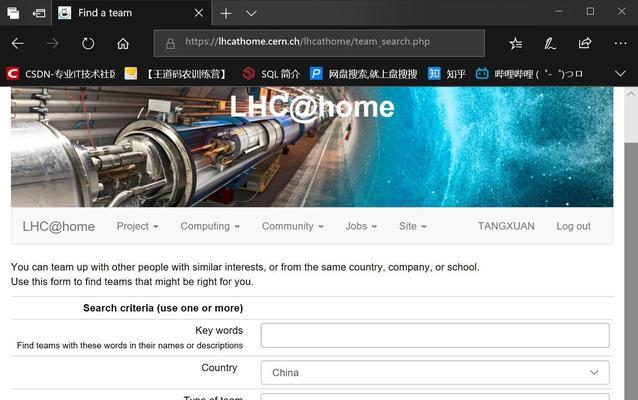The image size is (638, 400).
Task: Refresh the current page
Action: coord(87,43)
